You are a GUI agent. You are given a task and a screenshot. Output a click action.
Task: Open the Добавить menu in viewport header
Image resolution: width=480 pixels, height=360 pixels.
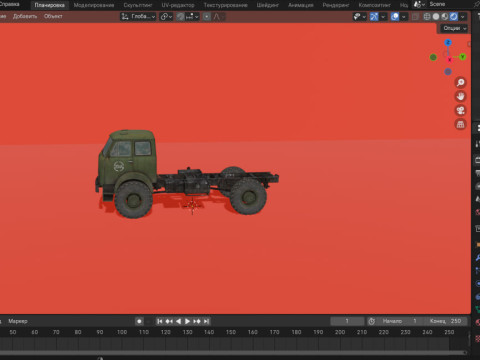pyautogui.click(x=25, y=16)
